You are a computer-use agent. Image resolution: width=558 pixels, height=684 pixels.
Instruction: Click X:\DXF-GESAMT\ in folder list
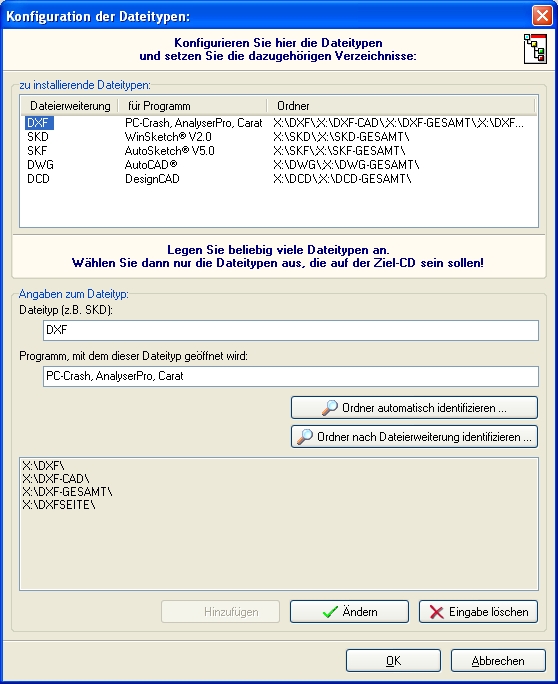click(67, 492)
